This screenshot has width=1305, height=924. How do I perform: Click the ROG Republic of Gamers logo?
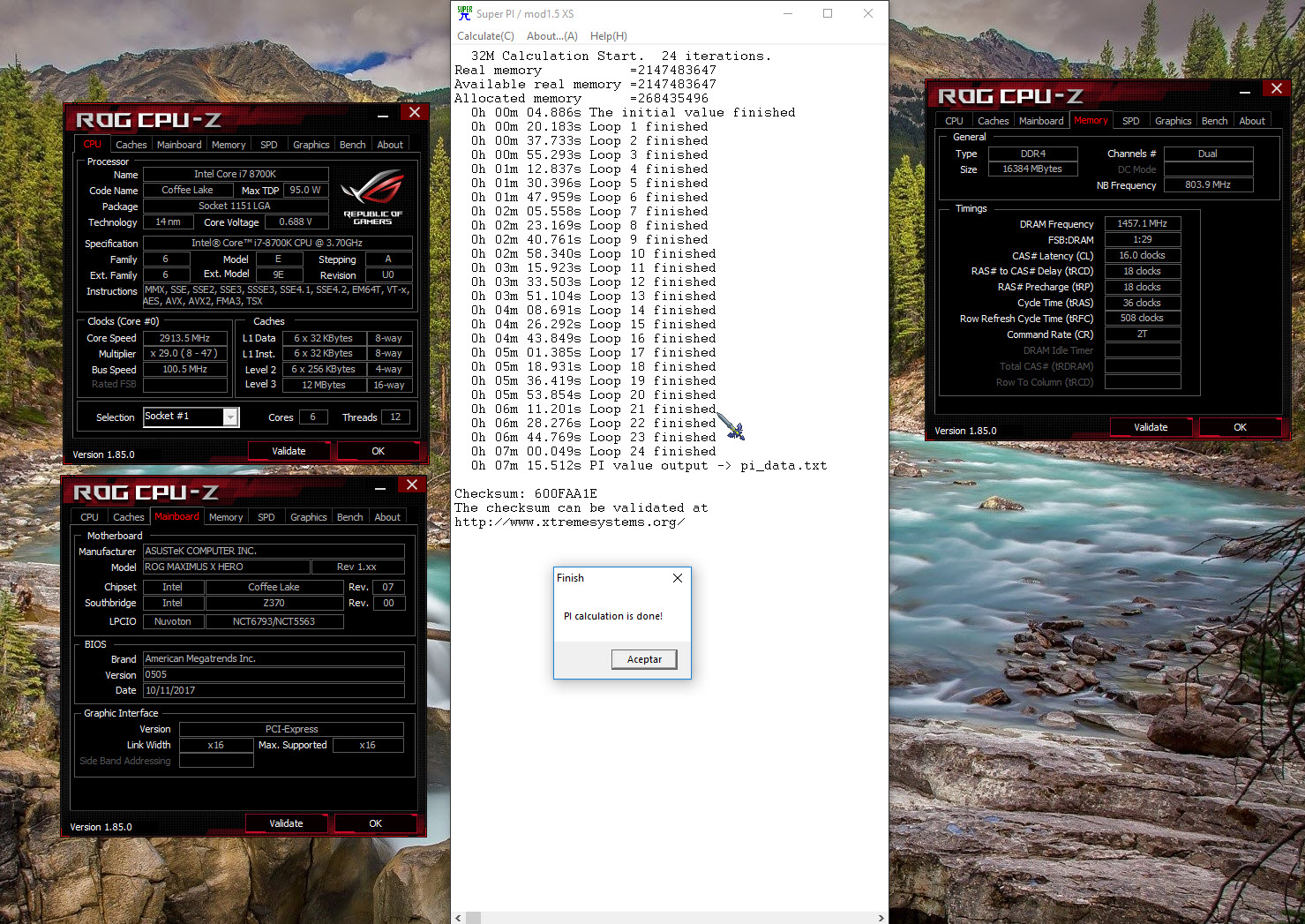tap(372, 198)
